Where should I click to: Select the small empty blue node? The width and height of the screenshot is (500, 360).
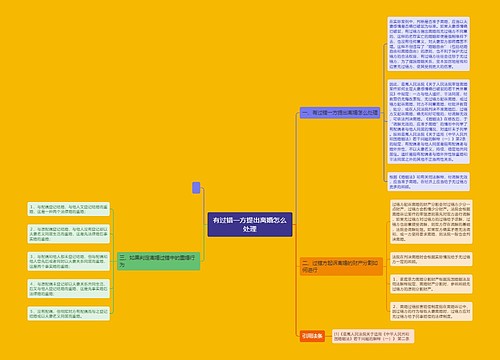tap(196, 188)
